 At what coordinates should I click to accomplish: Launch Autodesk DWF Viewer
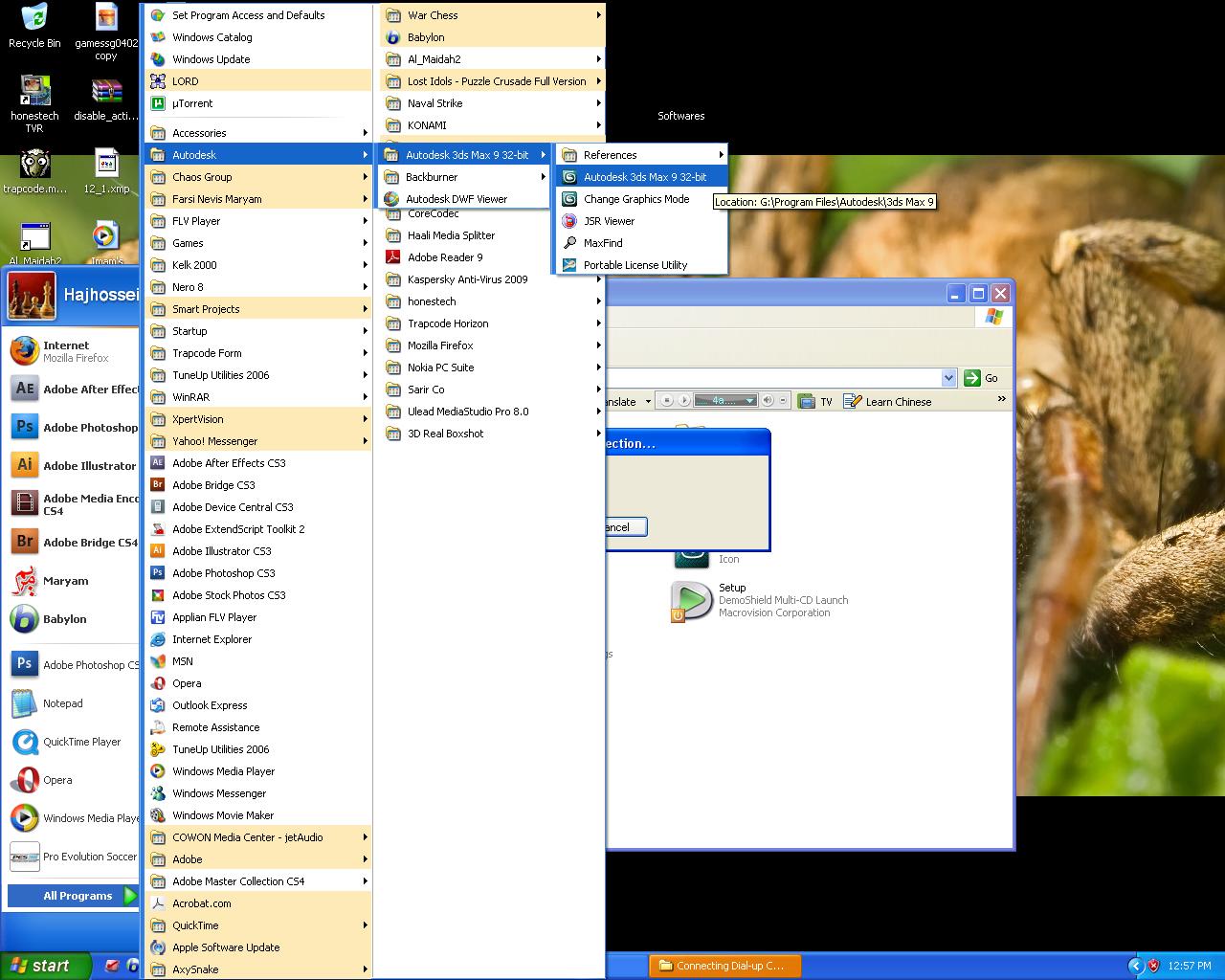(464, 199)
